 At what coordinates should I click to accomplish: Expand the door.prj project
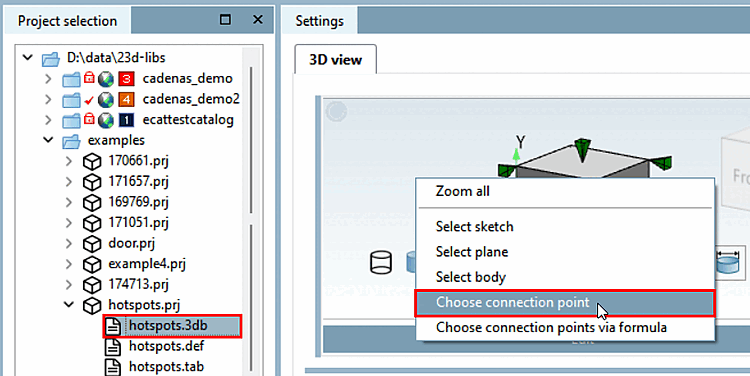[x=69, y=243]
